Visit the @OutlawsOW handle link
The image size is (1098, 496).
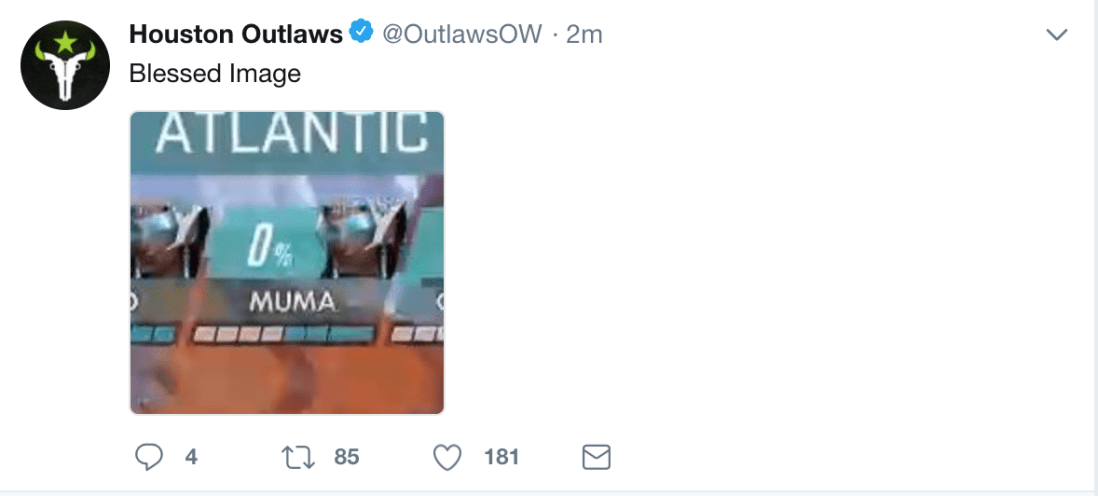coord(461,34)
